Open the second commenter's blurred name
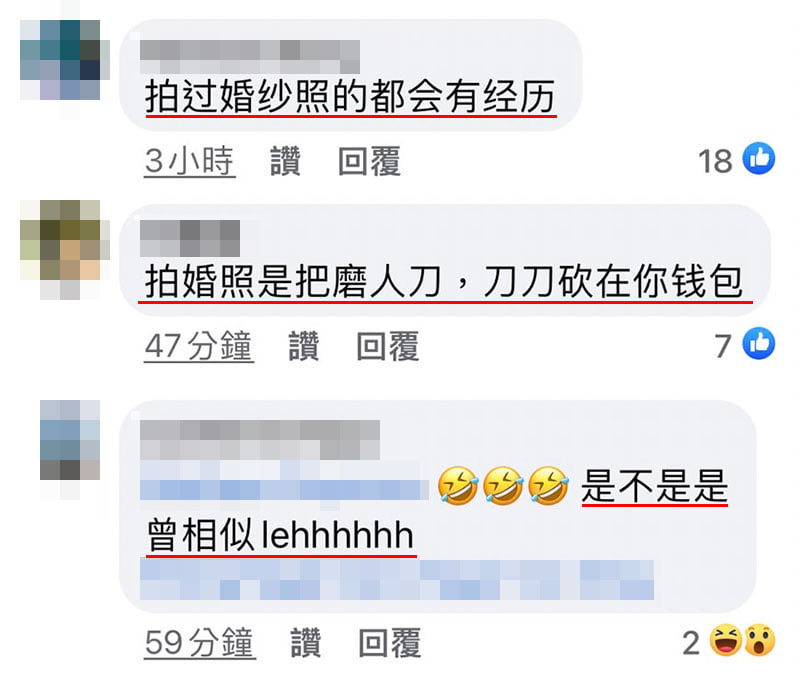 point(190,238)
